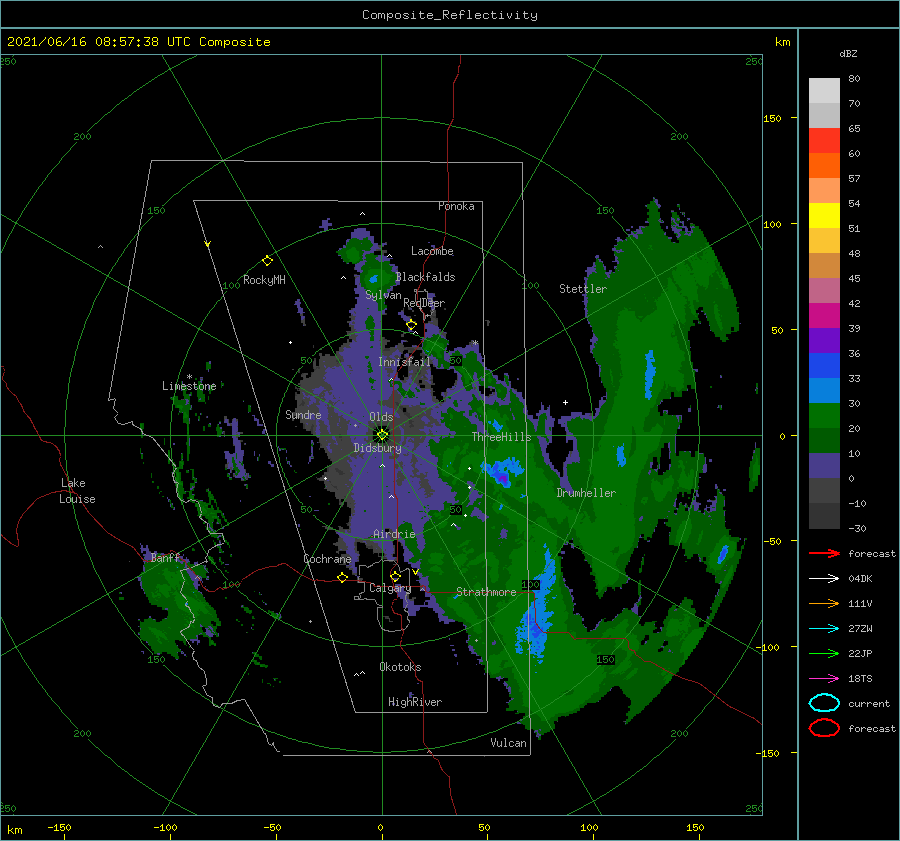Select the 80 dBZ light gray swatch

coord(824,90)
